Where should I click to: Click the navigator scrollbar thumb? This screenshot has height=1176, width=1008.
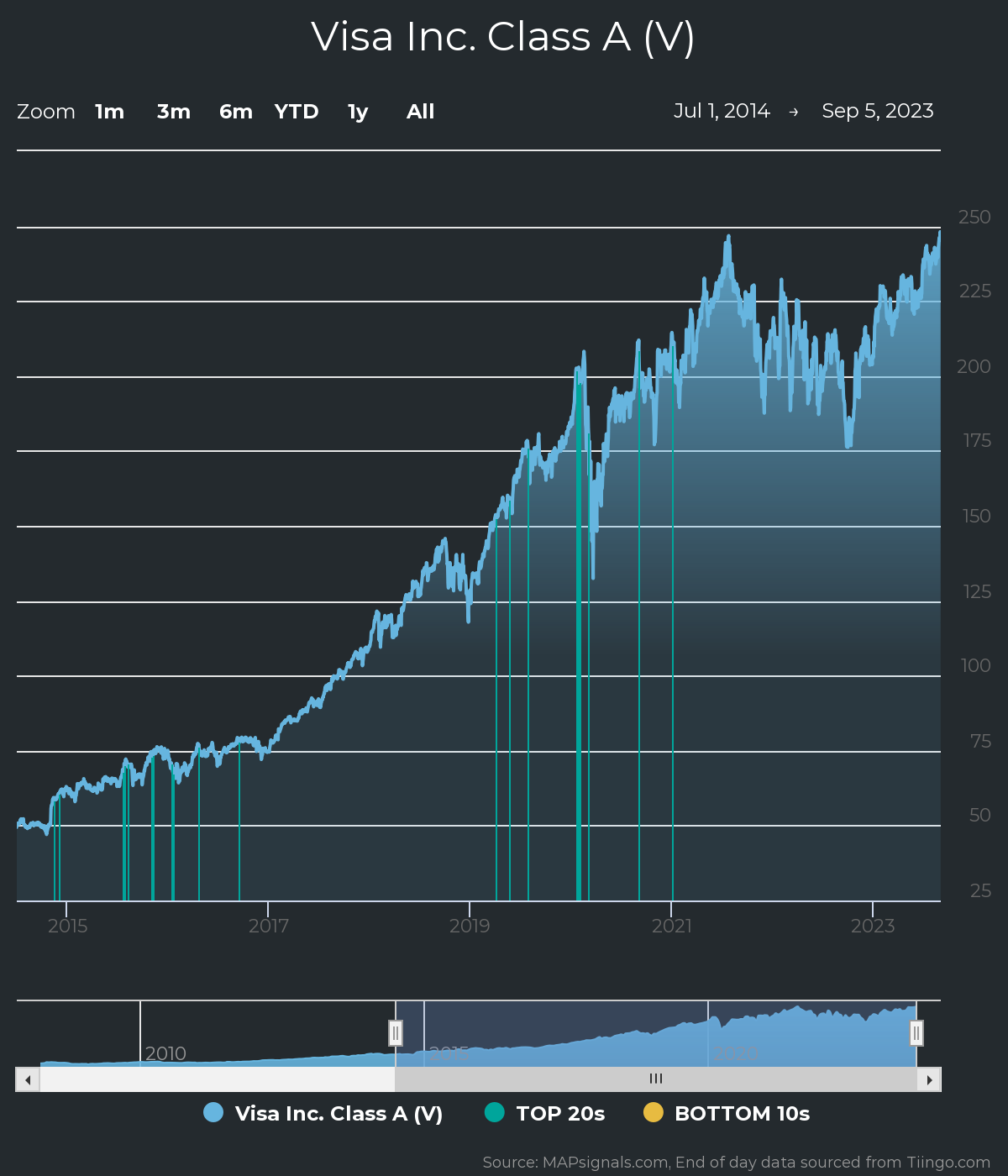point(656,1079)
